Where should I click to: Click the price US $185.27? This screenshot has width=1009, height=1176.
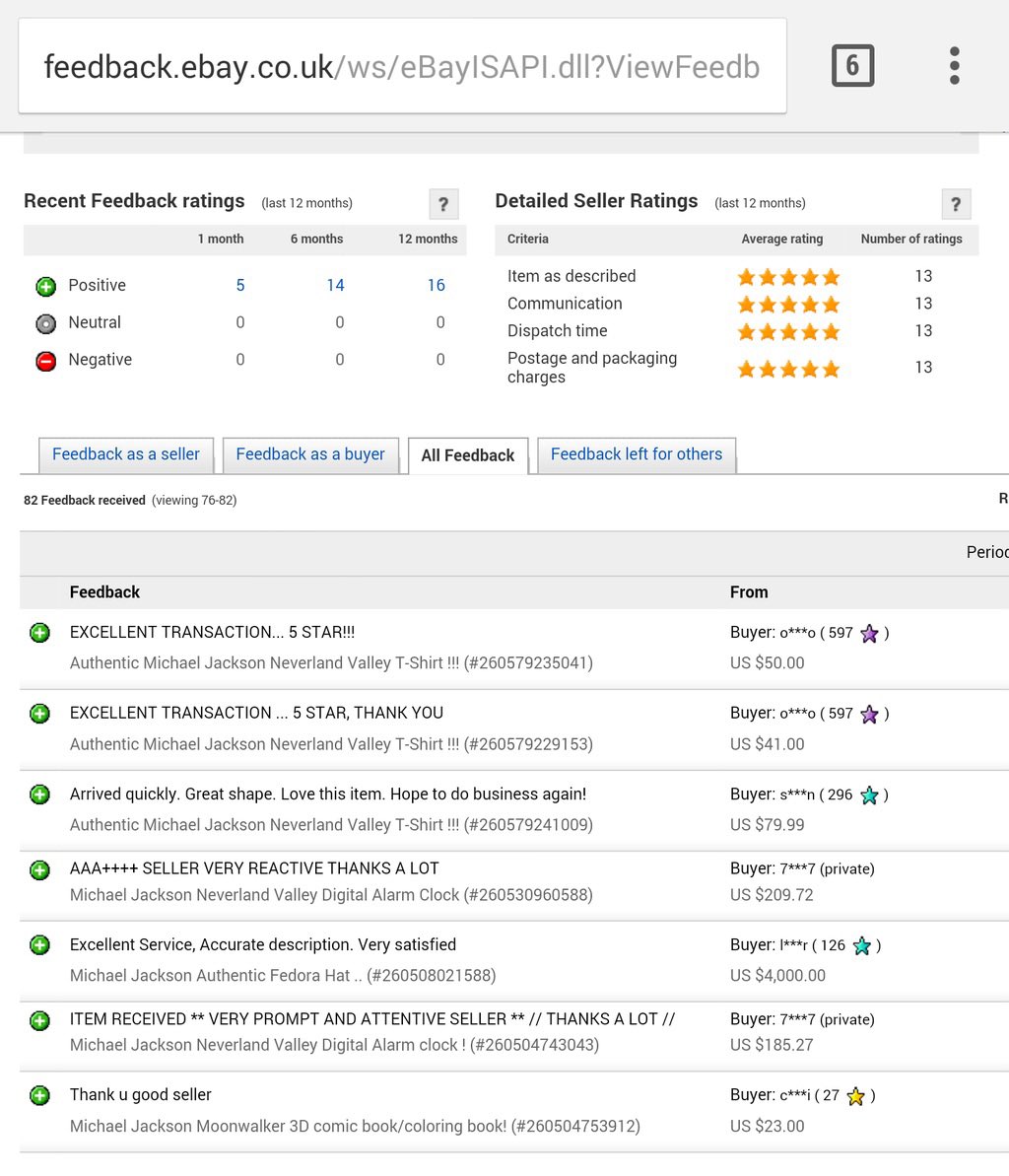772,1045
